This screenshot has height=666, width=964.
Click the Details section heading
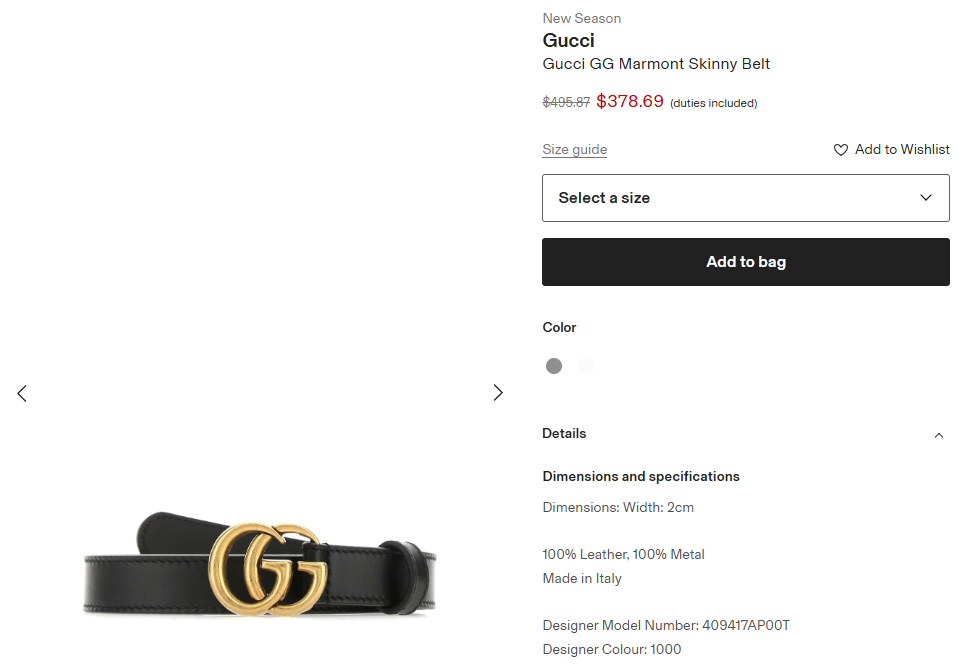click(564, 434)
